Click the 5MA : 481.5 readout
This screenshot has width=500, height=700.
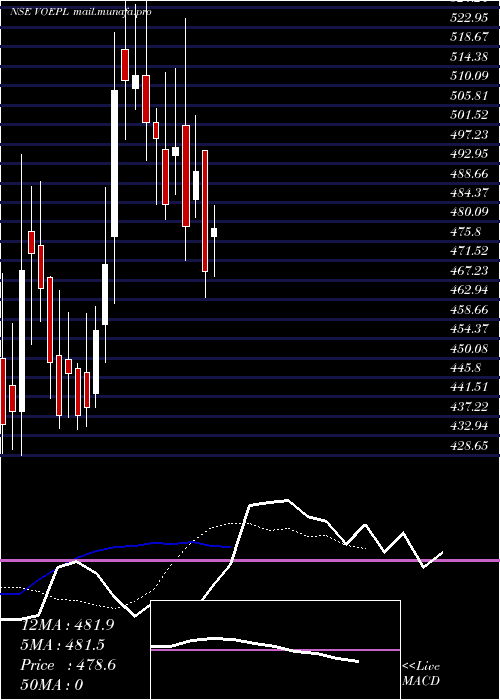62,645
